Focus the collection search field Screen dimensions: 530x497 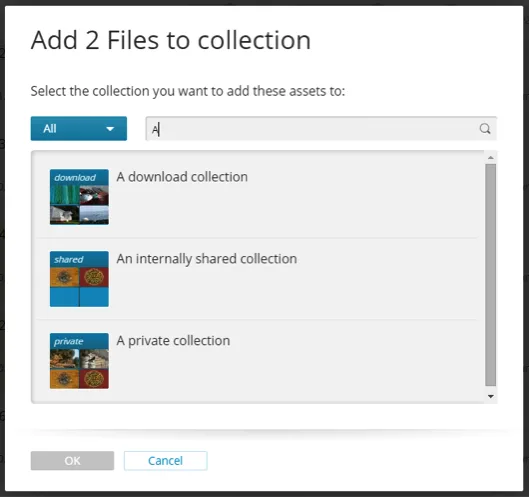[x=321, y=128]
